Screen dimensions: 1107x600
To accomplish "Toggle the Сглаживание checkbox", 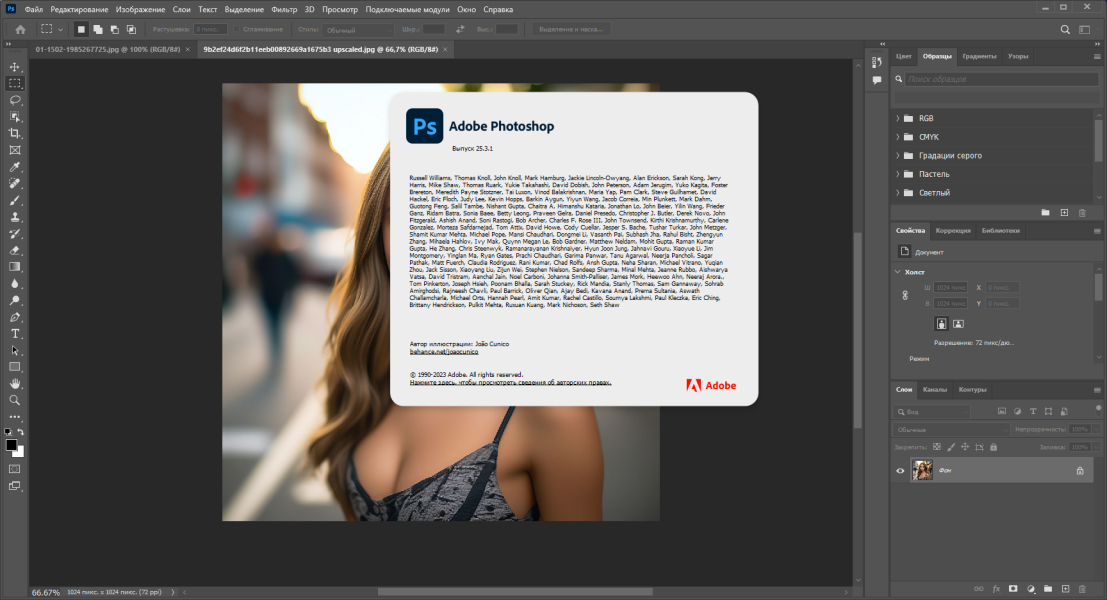I will [x=237, y=30].
